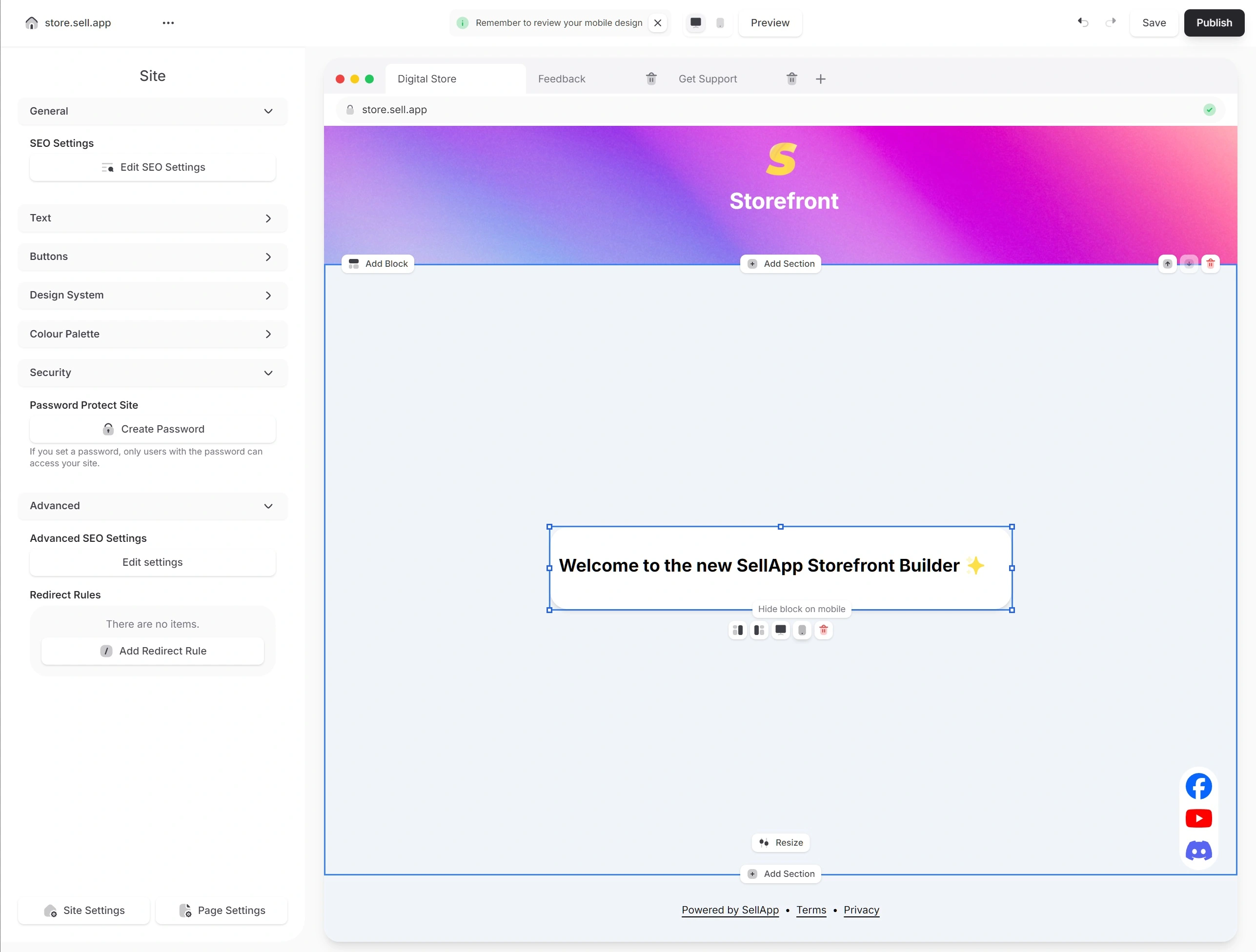Open the Page Settings tab
Image resolution: width=1256 pixels, height=952 pixels.
222,910
